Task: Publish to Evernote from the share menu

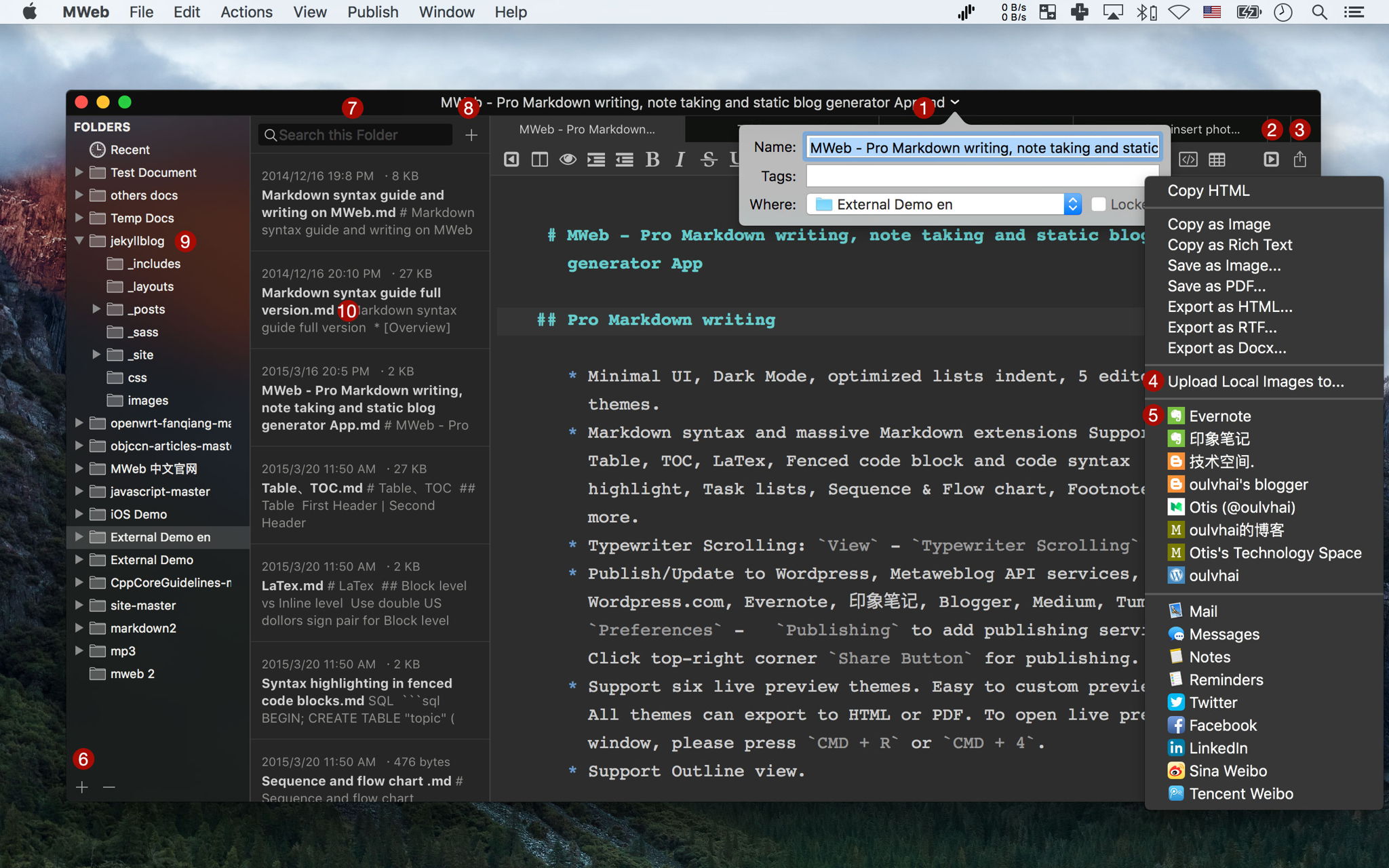Action: pos(1209,416)
